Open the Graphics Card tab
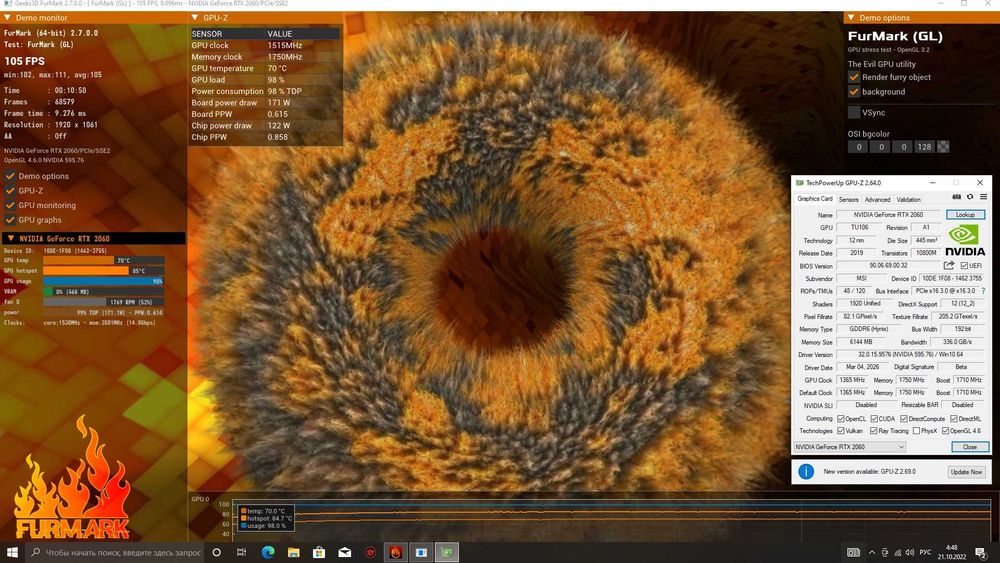 [x=814, y=199]
